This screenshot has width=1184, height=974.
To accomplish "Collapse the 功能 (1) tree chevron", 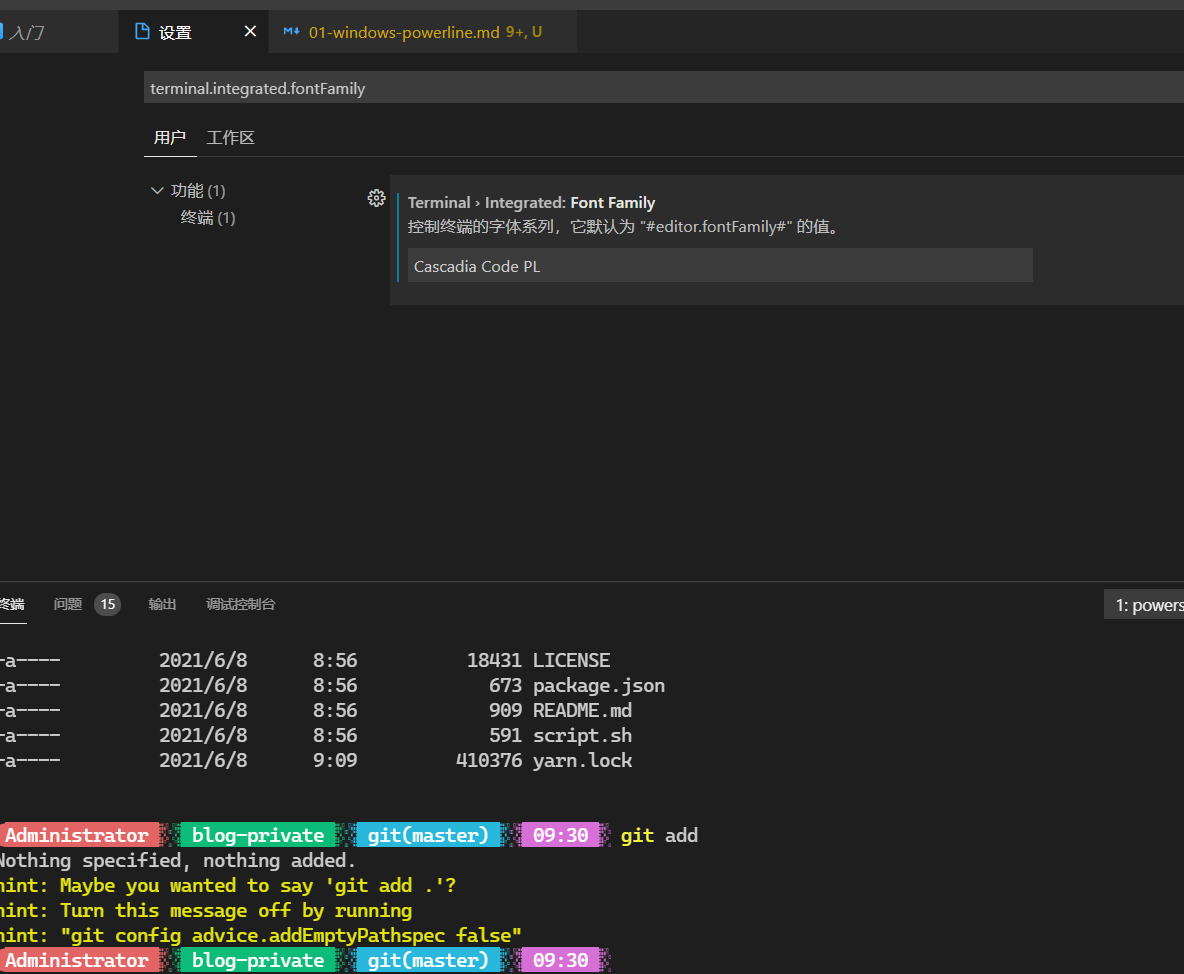I will click(157, 190).
